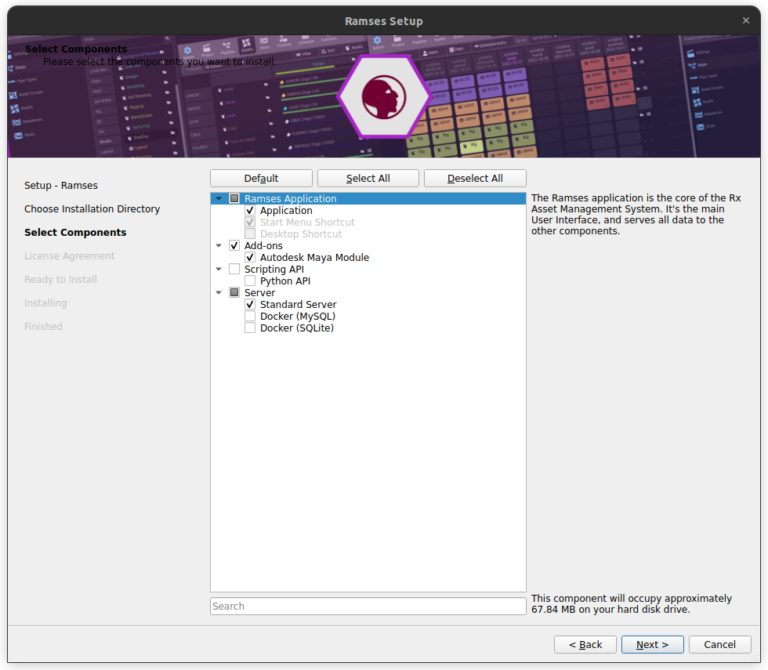The width and height of the screenshot is (768, 670).
Task: Check the Docker (MySQL) option
Action: click(x=250, y=317)
